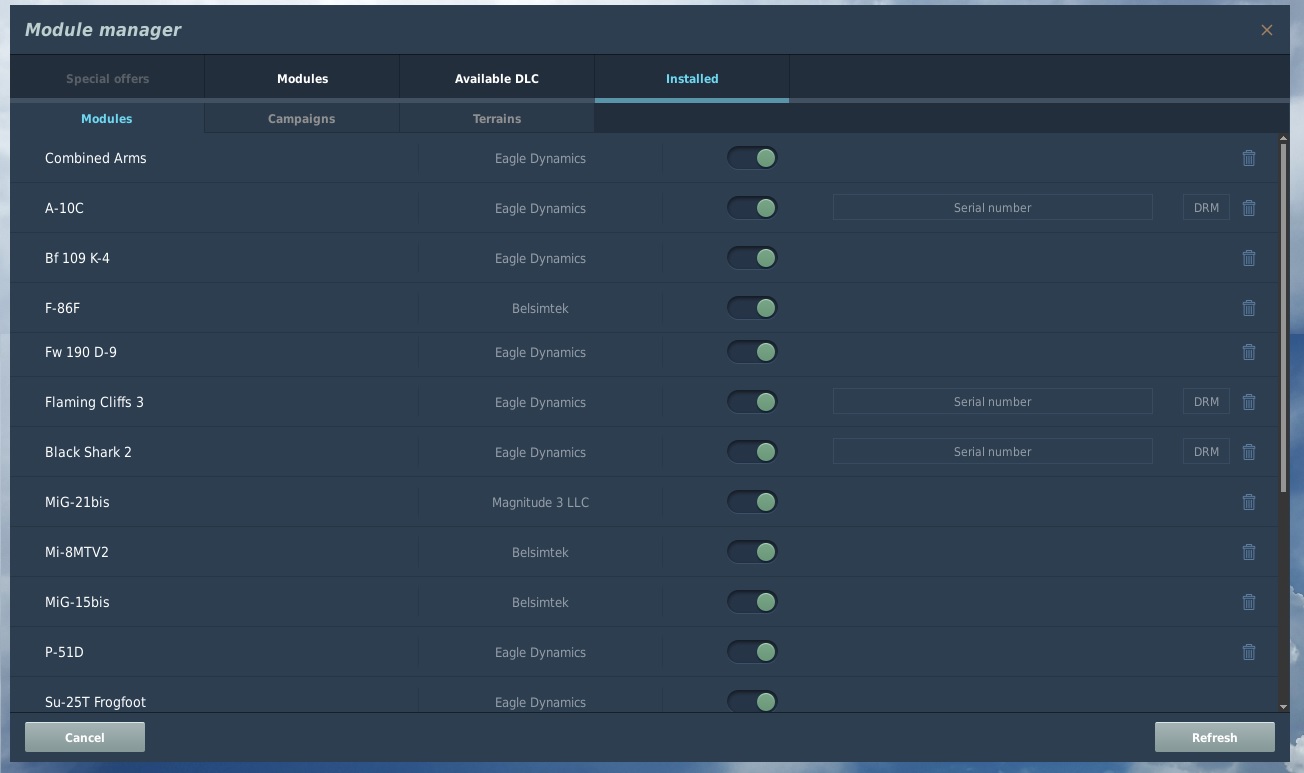
Task: Click the MiG-21bis module name
Action: pos(77,502)
